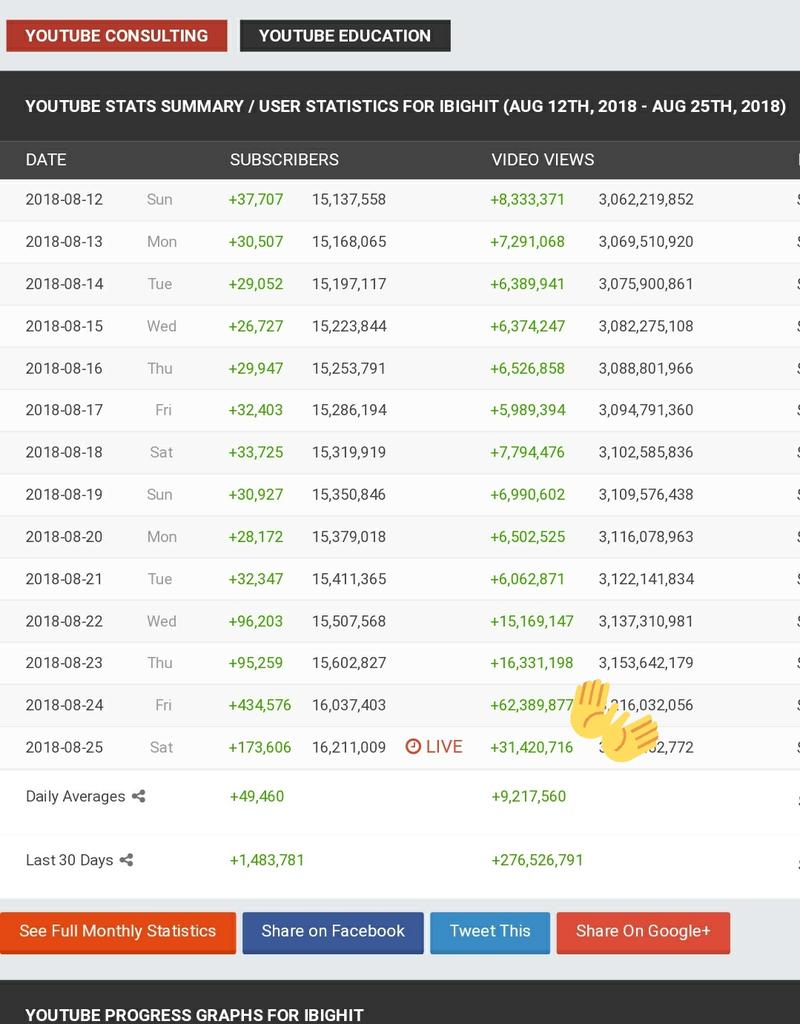Click the clock icon next to LIVE
Viewport: 800px width, 1024px height.
click(x=413, y=746)
